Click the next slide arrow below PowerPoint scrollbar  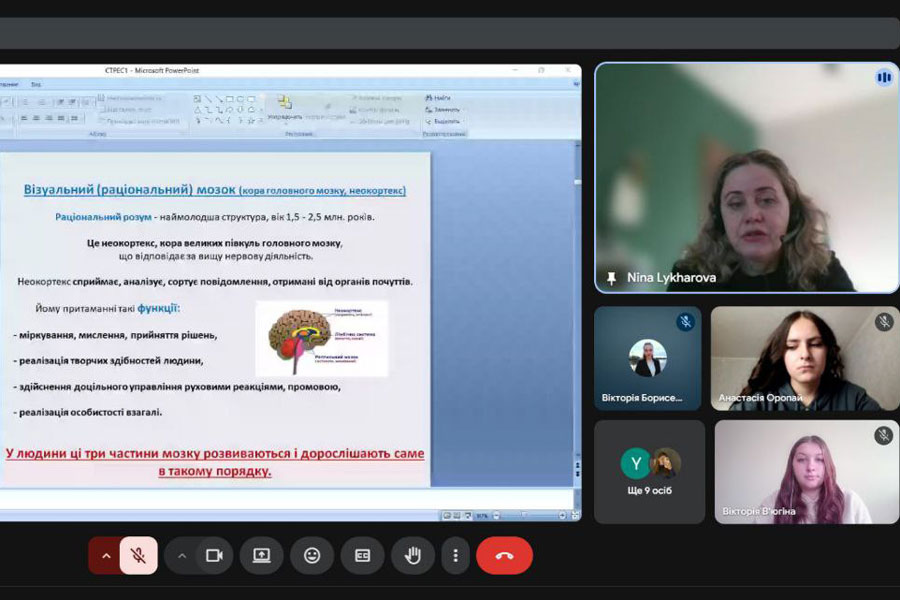coord(577,474)
